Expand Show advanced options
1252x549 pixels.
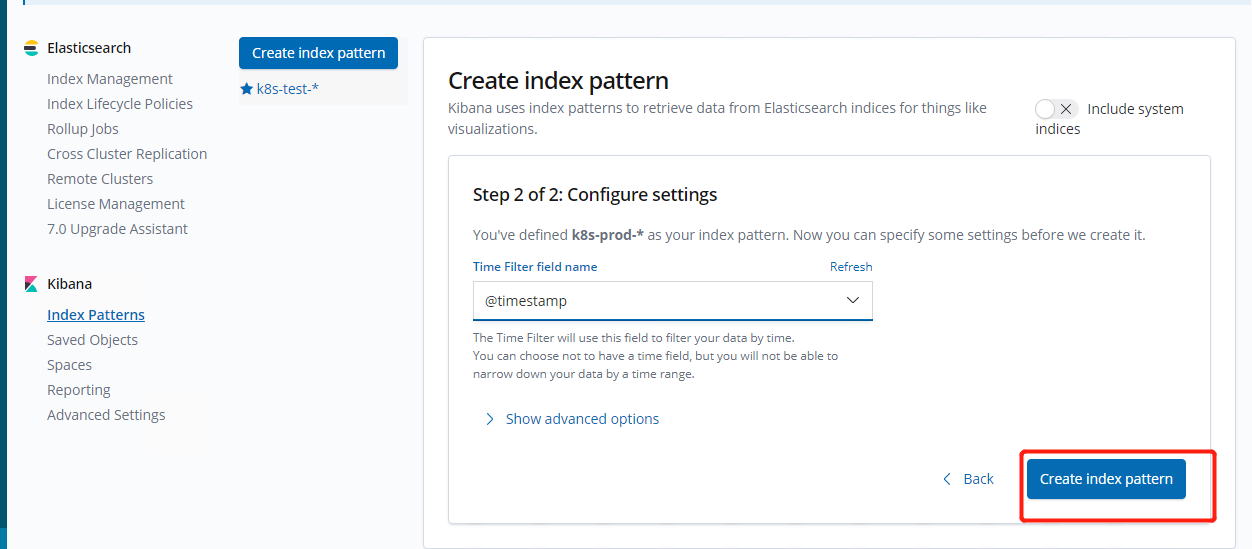pyautogui.click(x=582, y=419)
